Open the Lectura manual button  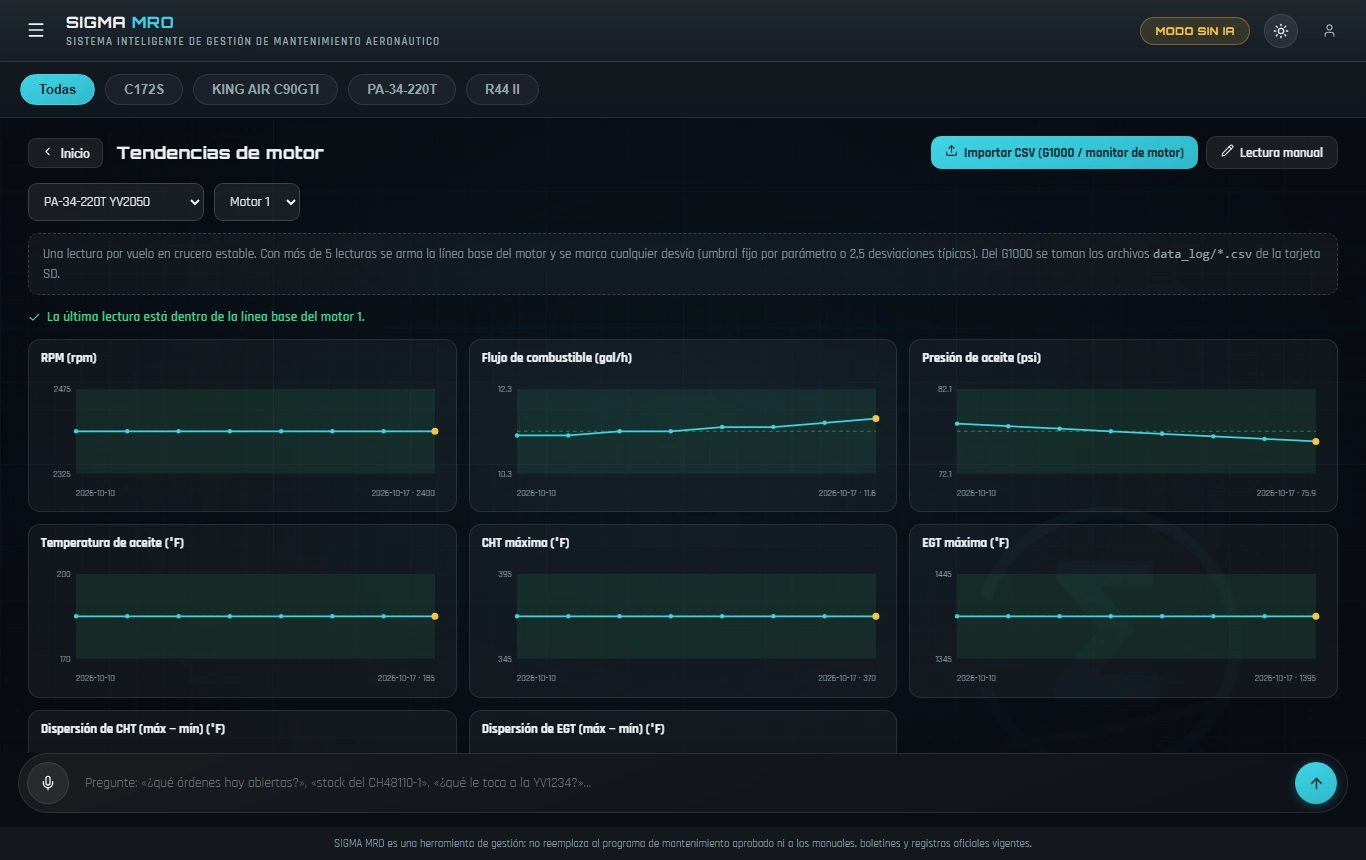point(1272,153)
